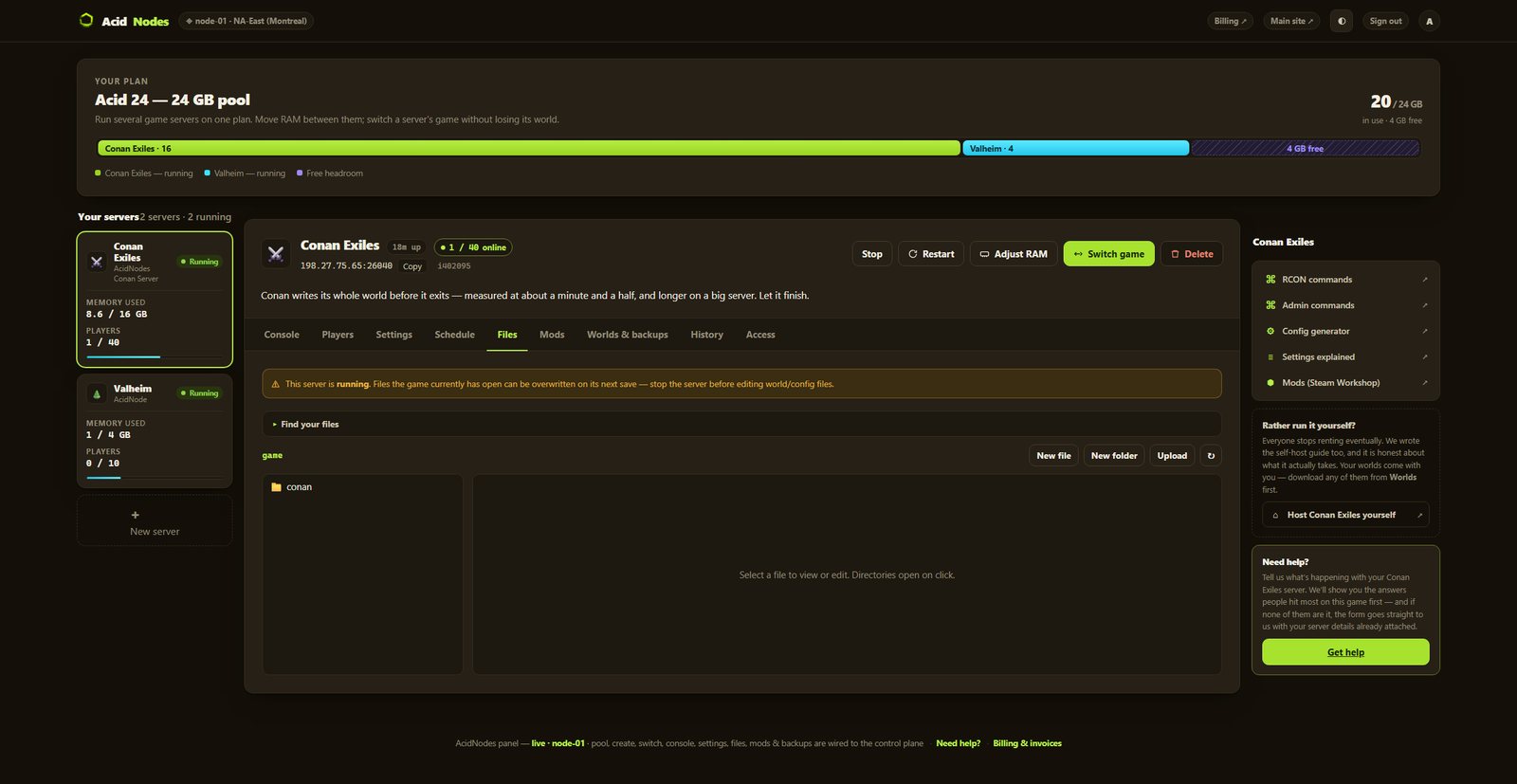Create a New folder
Viewport: 1517px width, 784px height.
(1114, 456)
